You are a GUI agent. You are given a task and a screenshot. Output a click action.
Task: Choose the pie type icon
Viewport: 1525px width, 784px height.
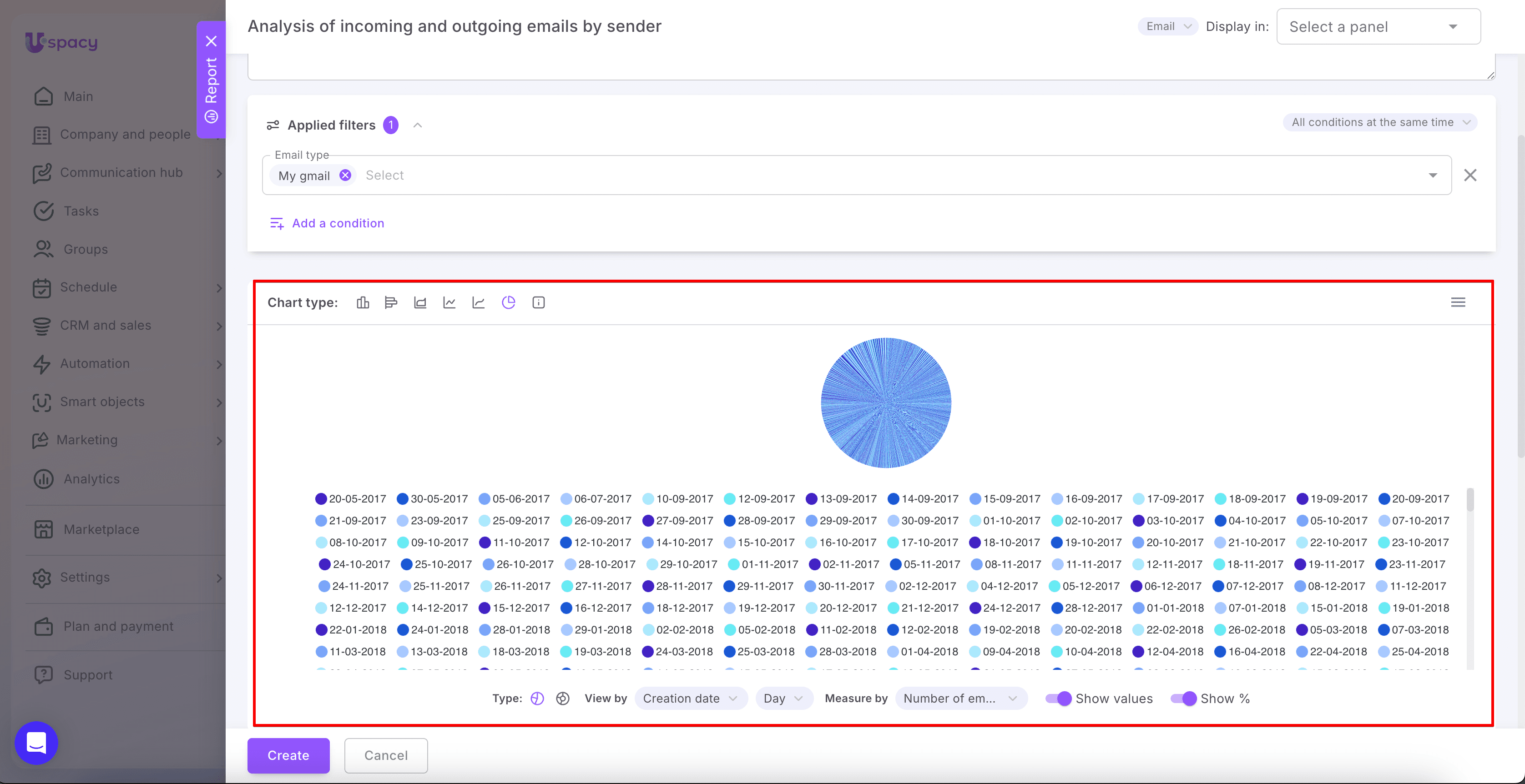(x=537, y=698)
